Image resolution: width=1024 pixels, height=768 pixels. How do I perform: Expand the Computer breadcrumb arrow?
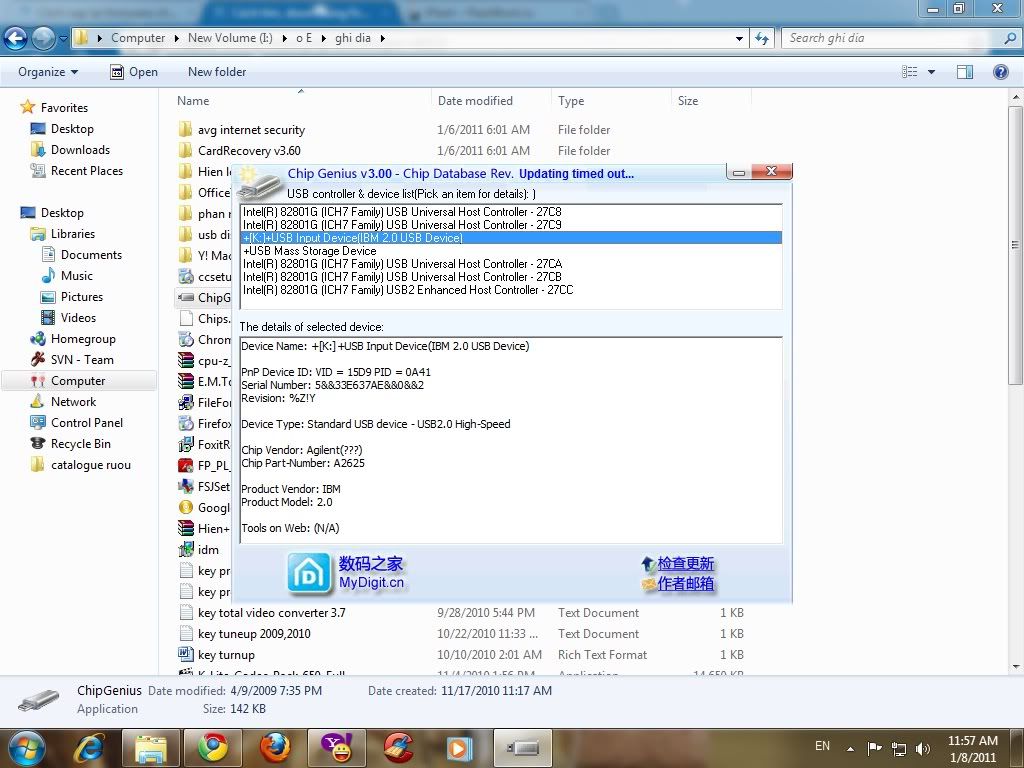point(176,39)
